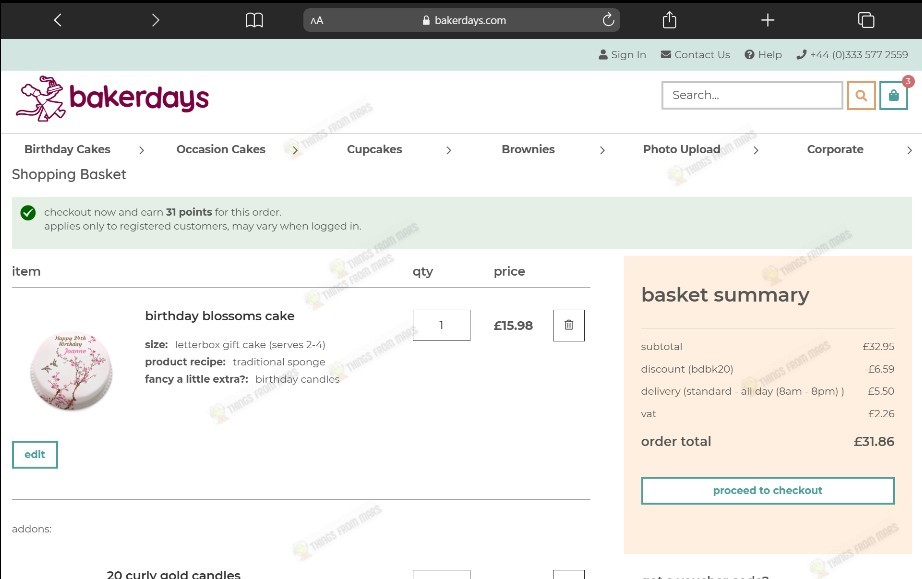The height and width of the screenshot is (579, 922).
Task: Click the bakerdays.com address bar
Action: pyautogui.click(x=462, y=20)
